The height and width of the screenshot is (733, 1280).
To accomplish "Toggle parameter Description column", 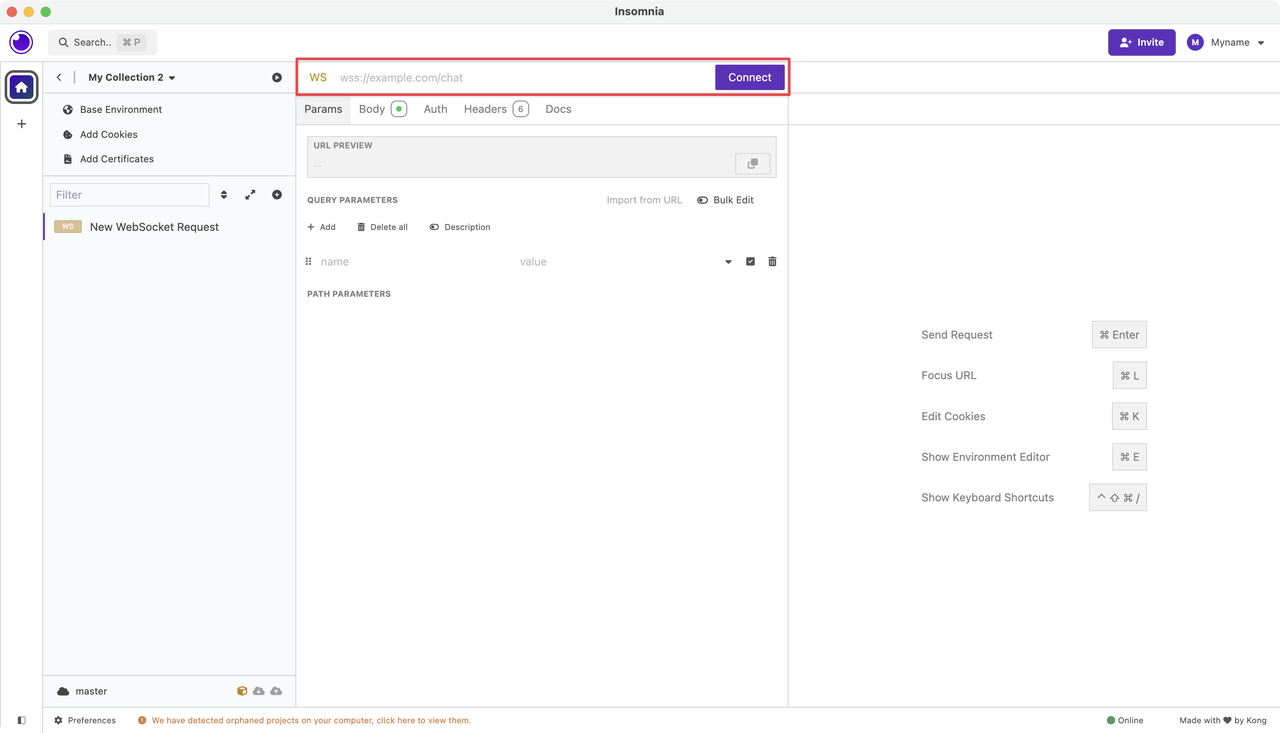I will pyautogui.click(x=460, y=227).
